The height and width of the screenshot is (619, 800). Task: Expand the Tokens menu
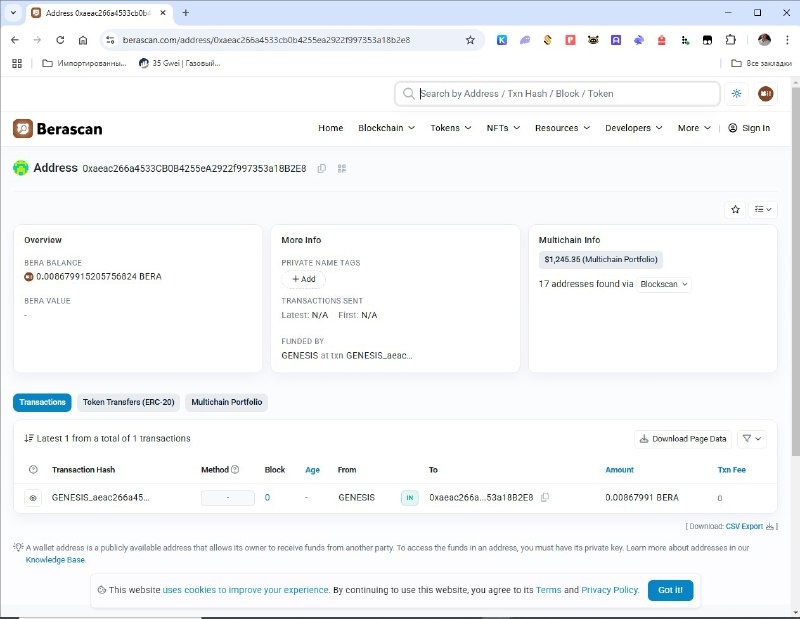point(451,128)
